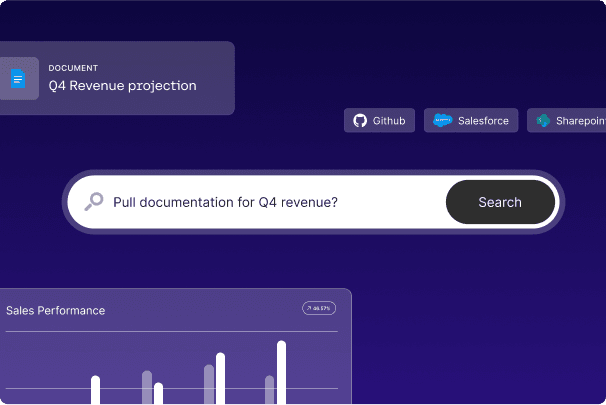Click the Sales Performance card title
Image resolution: width=606 pixels, height=405 pixels.
56,311
